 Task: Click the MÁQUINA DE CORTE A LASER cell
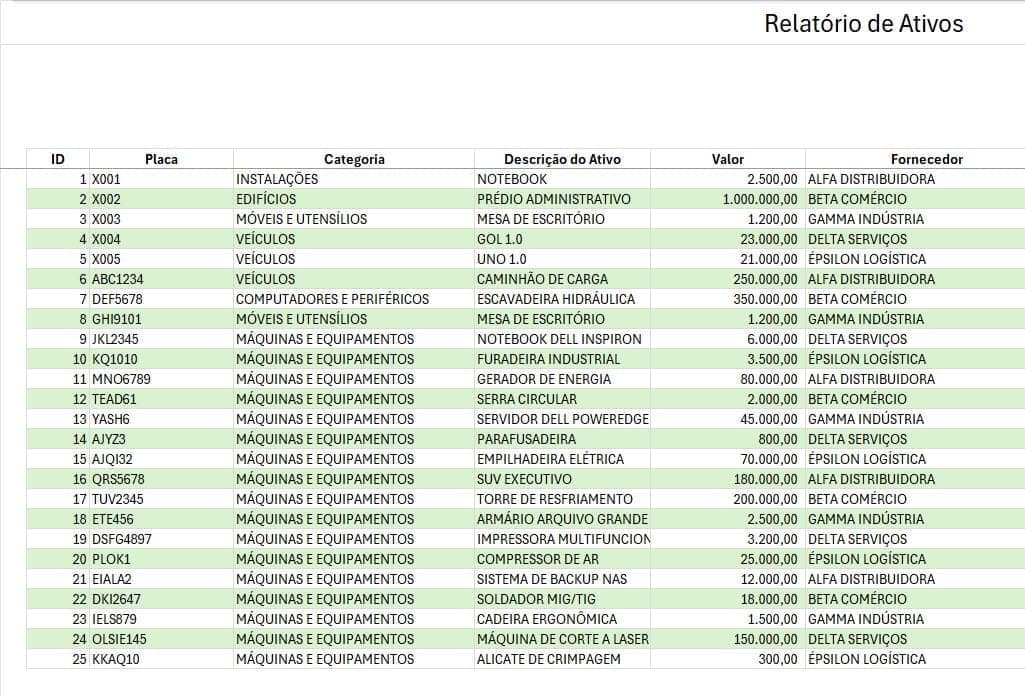point(562,639)
